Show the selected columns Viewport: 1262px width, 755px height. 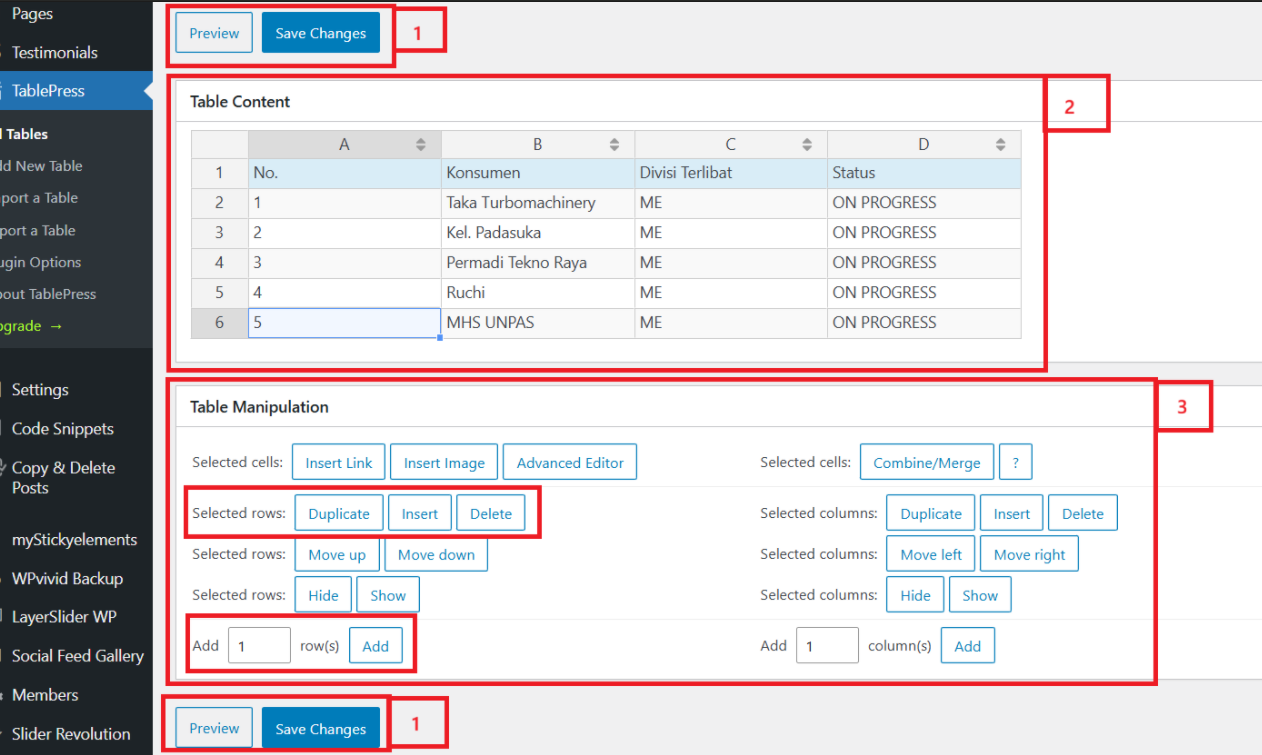point(980,595)
